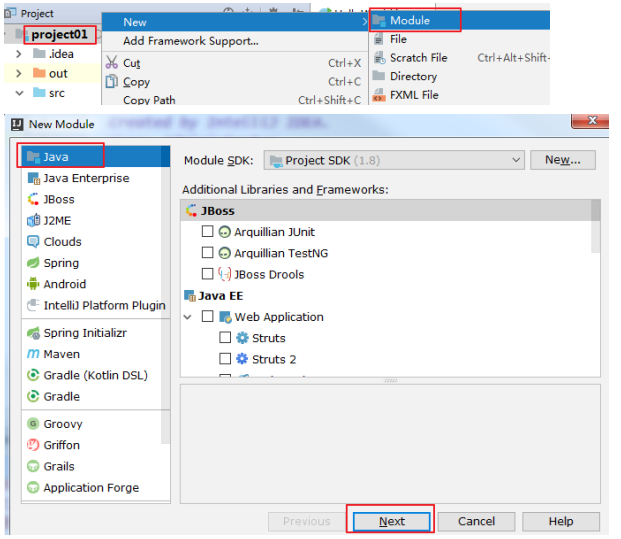Select the project01 root node
The image size is (621, 539).
(59, 35)
